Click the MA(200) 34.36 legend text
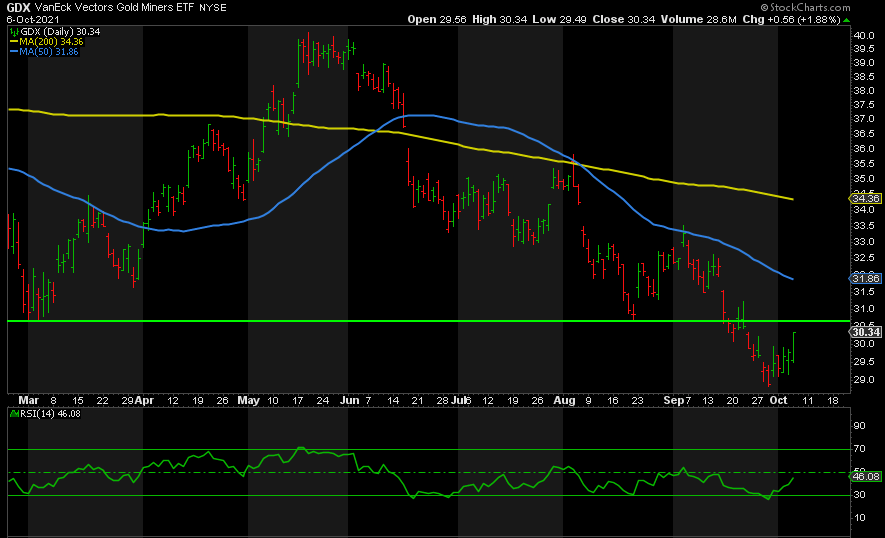Screen dimensions: 885x538 click(51, 42)
